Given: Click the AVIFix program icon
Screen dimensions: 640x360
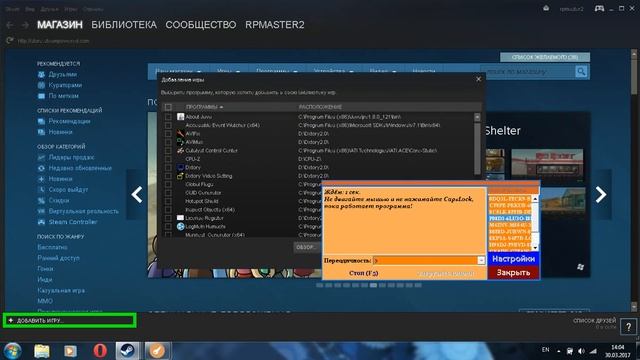Looking at the screenshot, I should coord(180,133).
